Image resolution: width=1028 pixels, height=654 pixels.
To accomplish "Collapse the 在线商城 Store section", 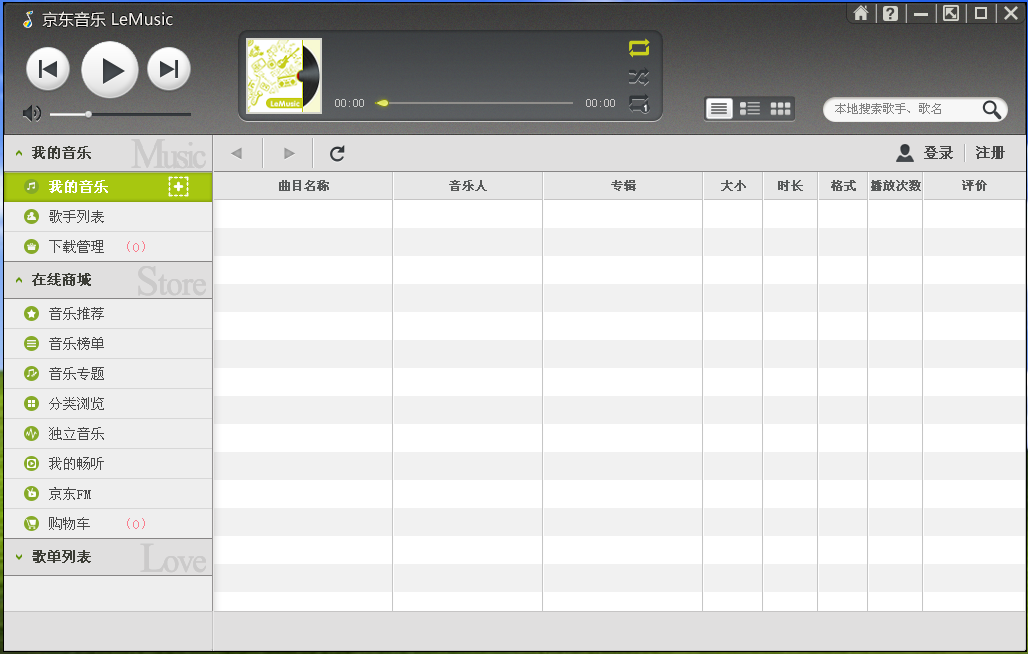I will click(18, 279).
